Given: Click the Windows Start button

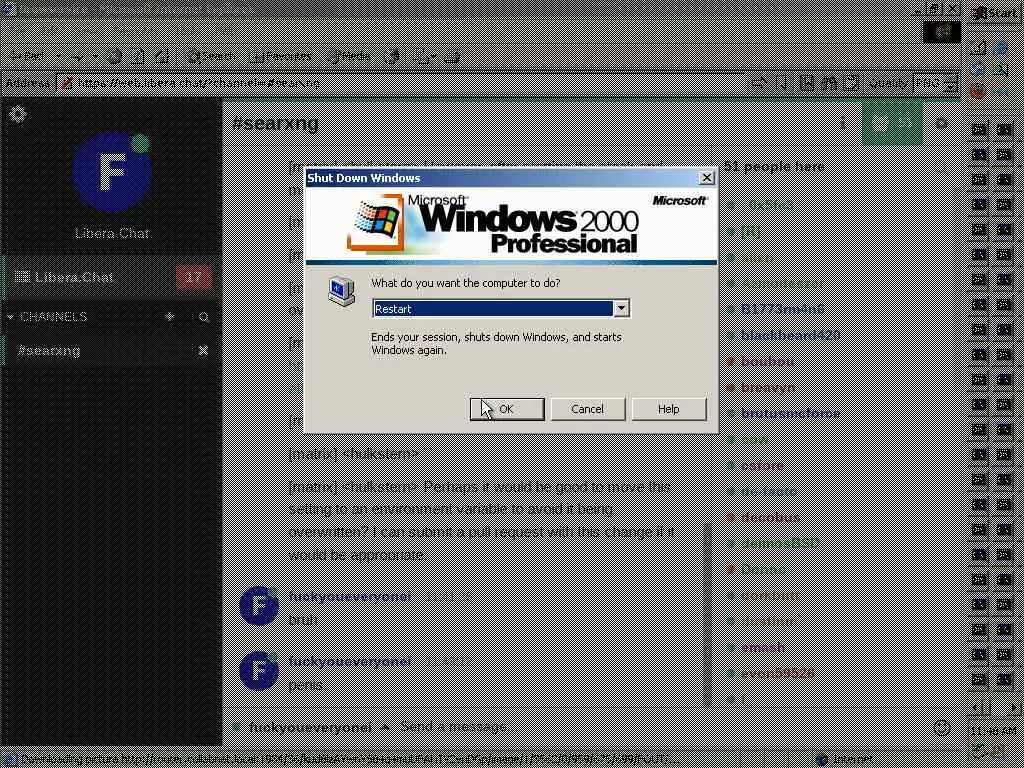Looking at the screenshot, I should click(995, 12).
